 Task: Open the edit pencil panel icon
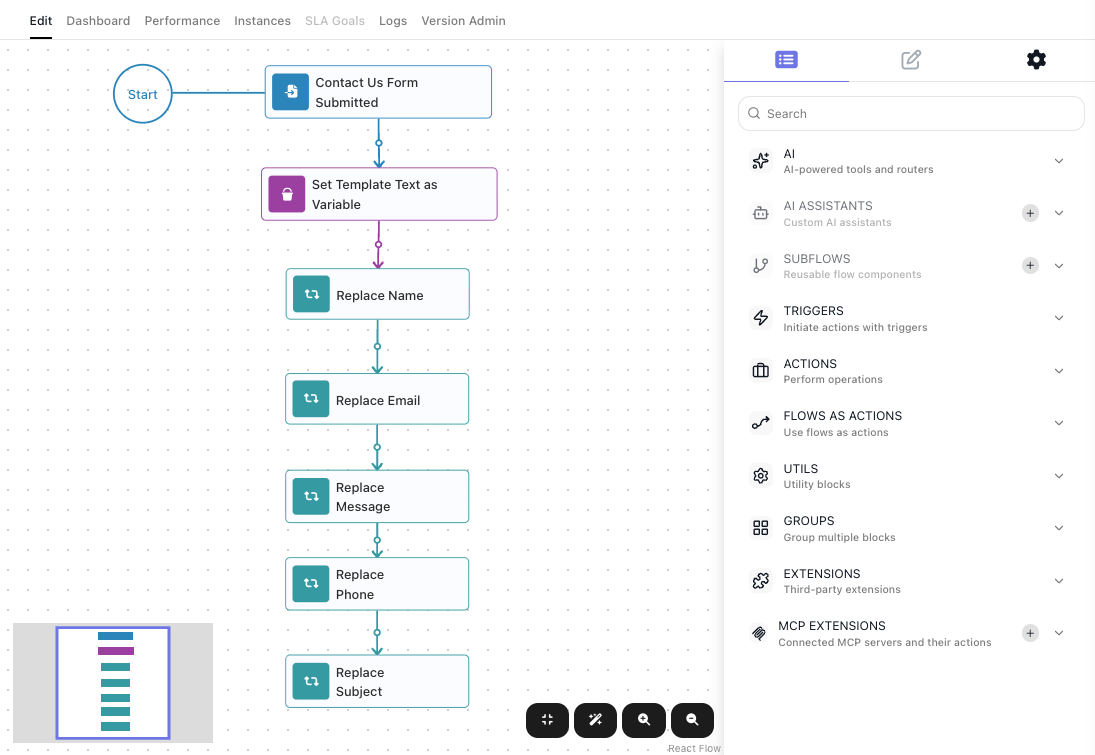point(911,60)
